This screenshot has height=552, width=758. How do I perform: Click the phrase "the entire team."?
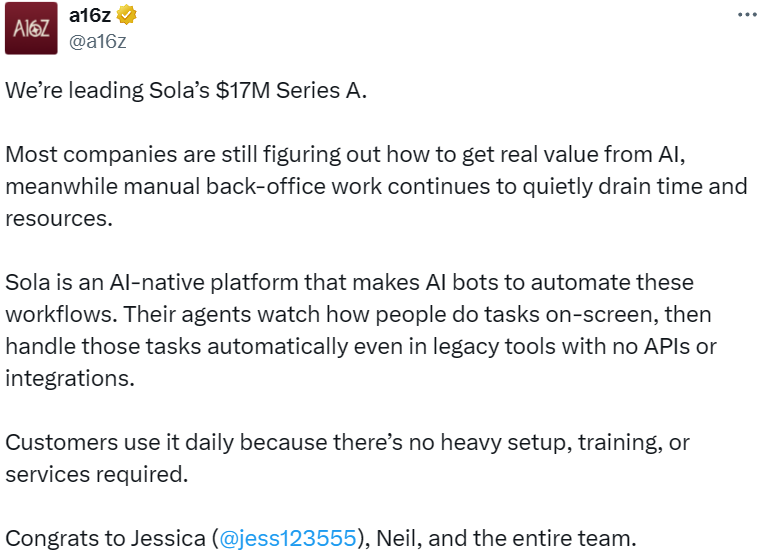(x=555, y=539)
